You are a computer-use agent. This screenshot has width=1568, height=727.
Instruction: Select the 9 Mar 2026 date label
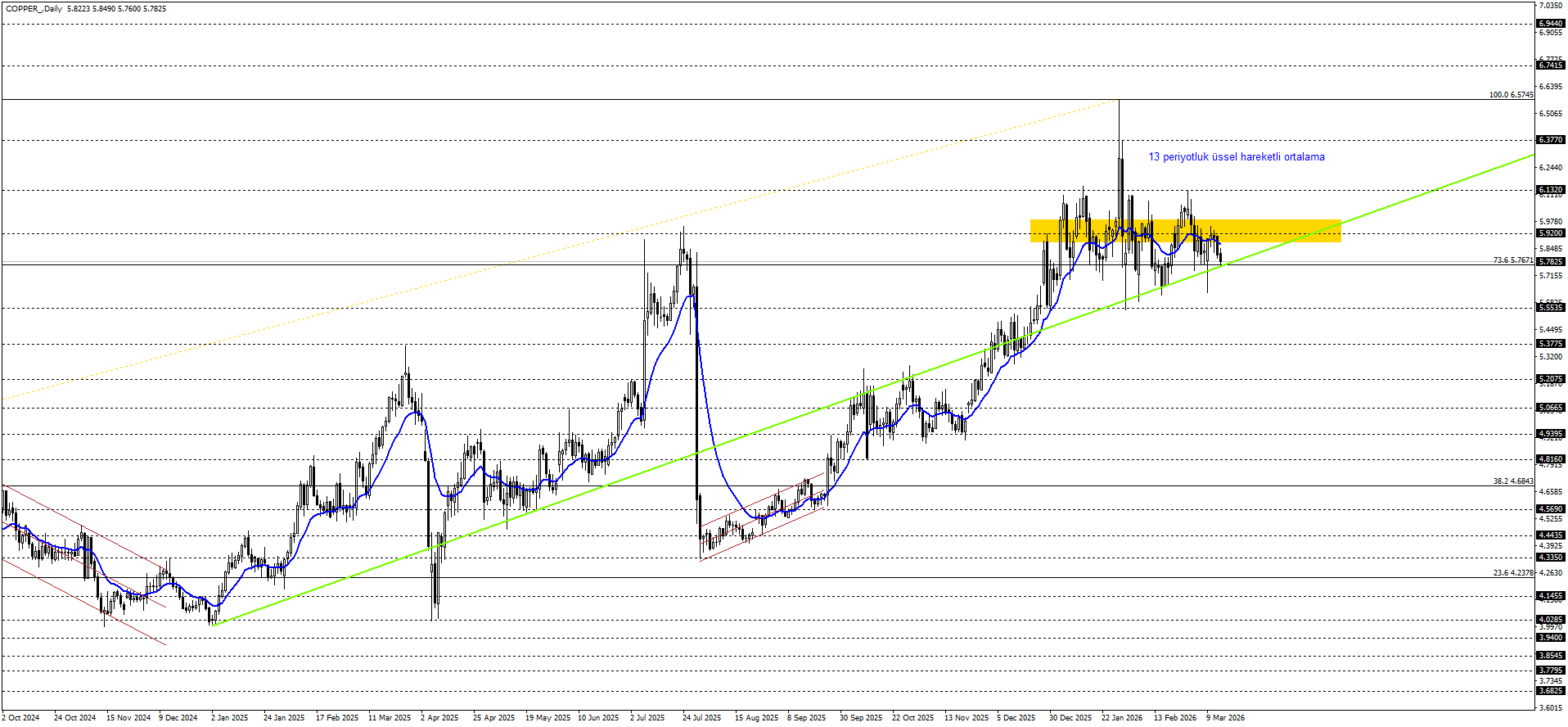1225,718
